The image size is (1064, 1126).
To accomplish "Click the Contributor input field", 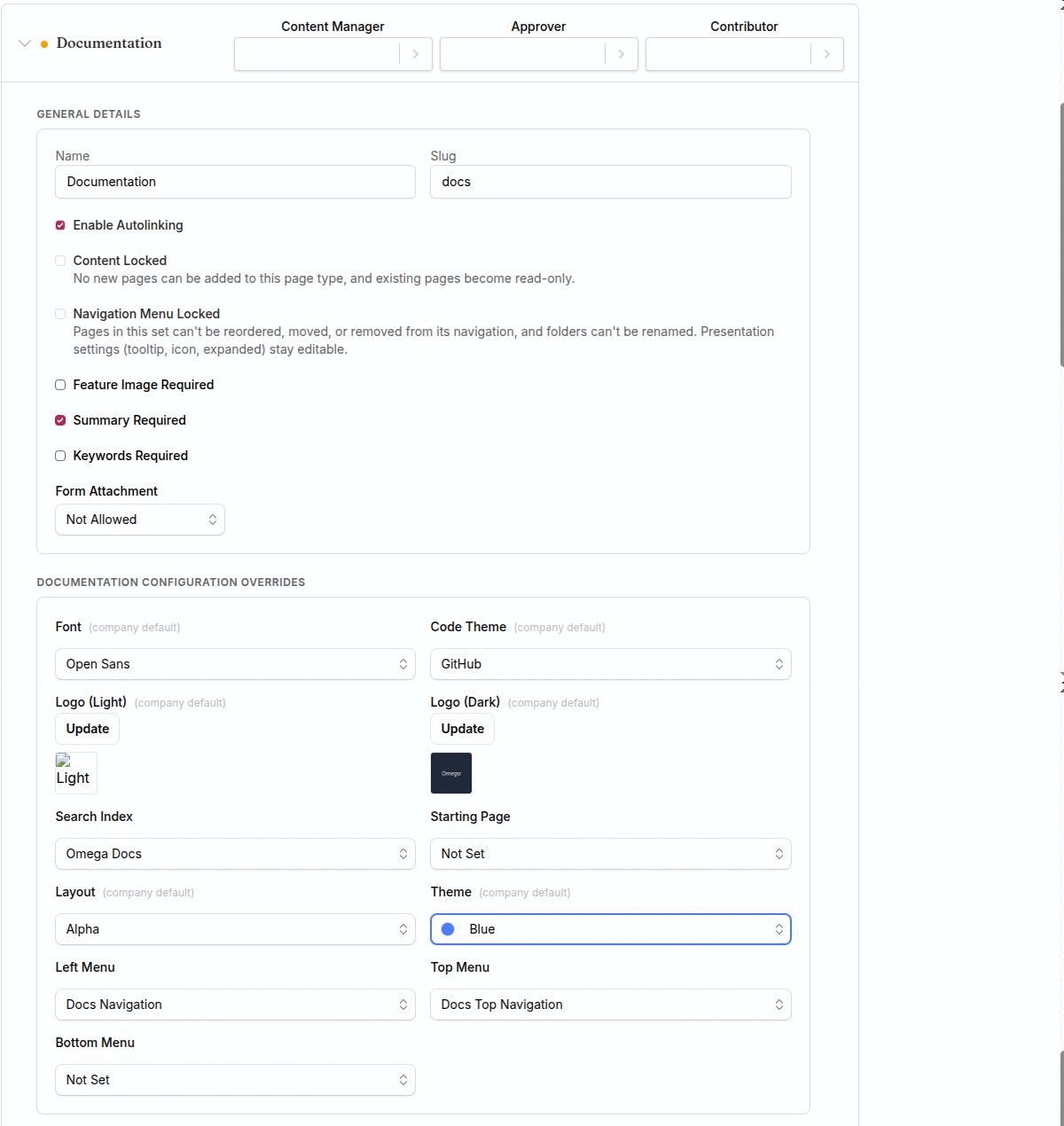I will tap(728, 54).
